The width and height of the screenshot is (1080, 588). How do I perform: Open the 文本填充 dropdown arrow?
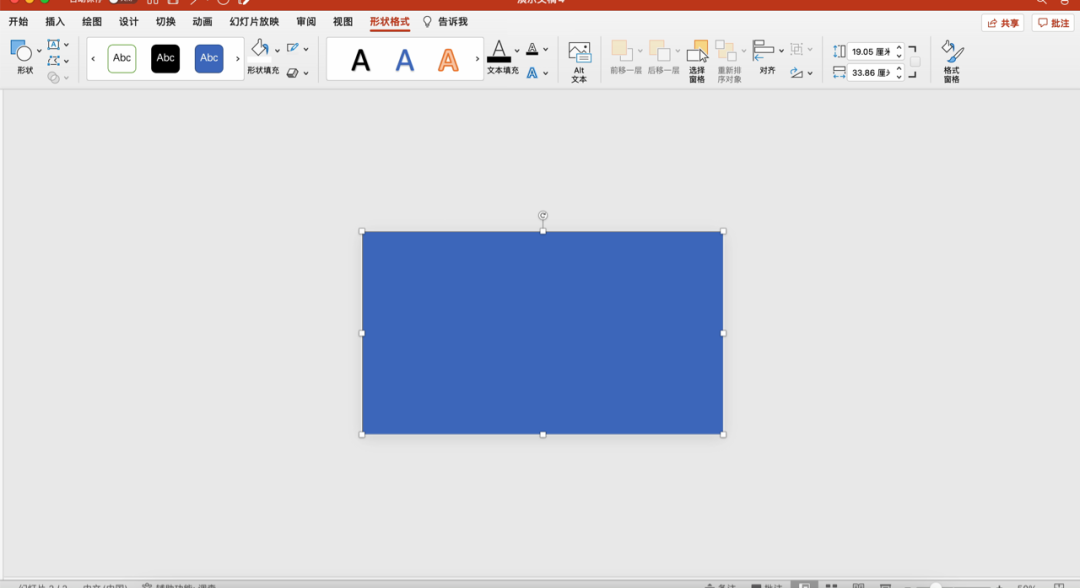pos(517,50)
